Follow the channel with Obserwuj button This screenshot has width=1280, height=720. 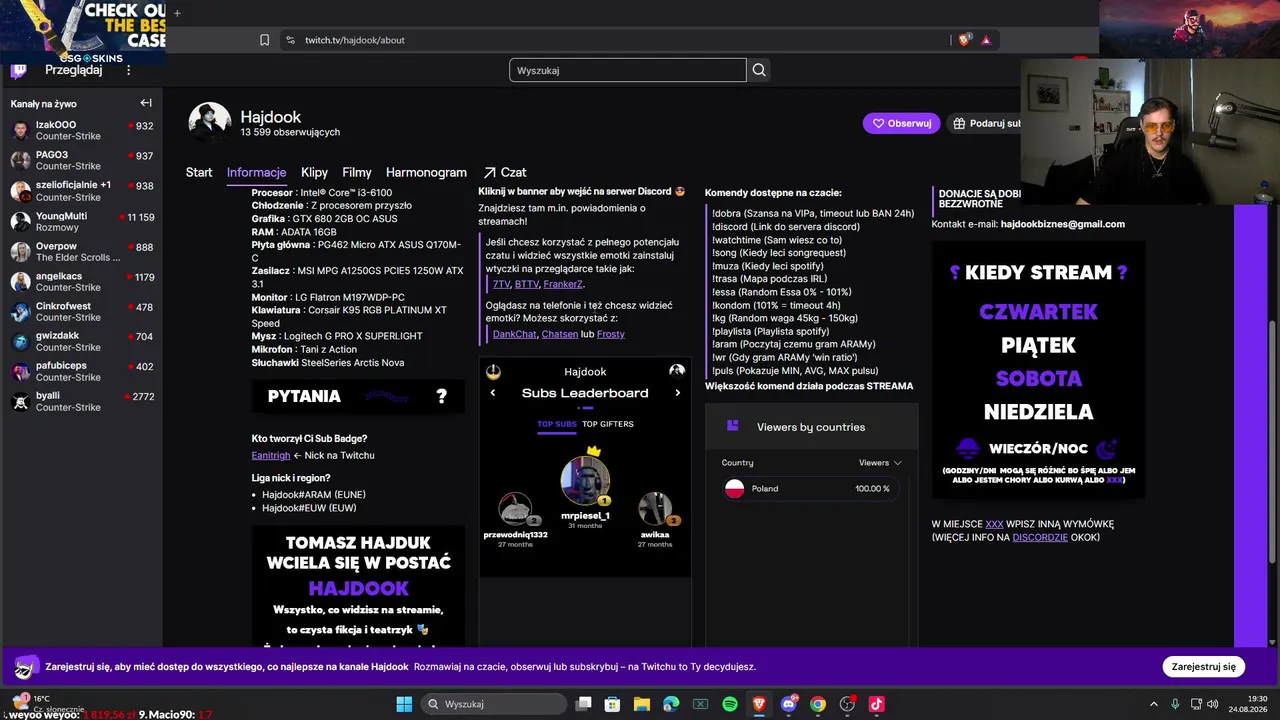(901, 123)
